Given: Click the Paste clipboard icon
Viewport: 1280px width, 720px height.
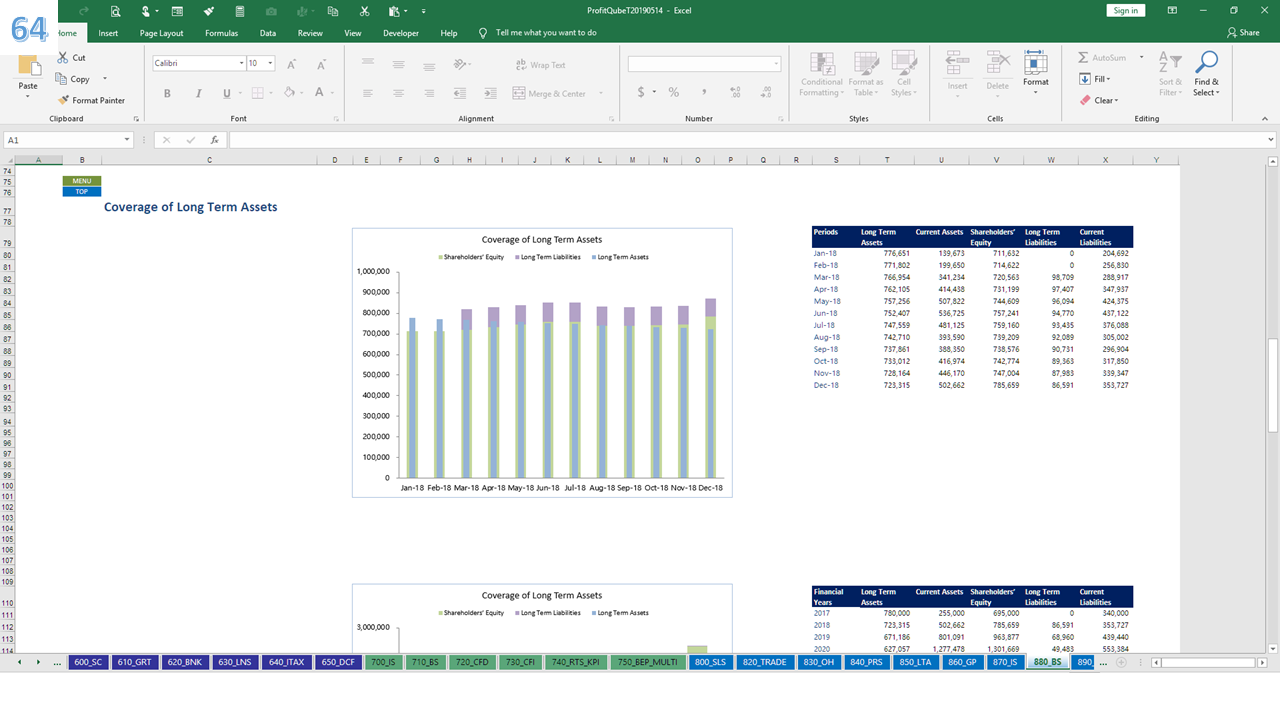Looking at the screenshot, I should 29,67.
